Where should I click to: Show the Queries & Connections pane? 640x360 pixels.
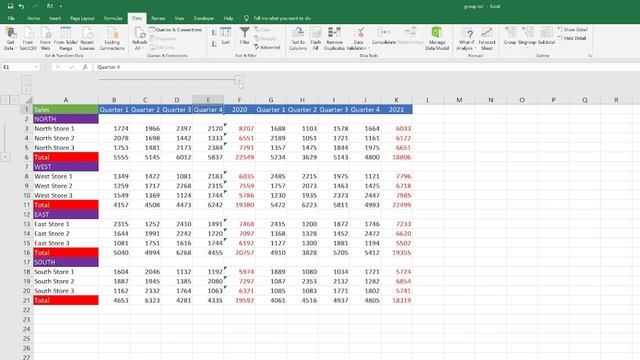[x=176, y=30]
